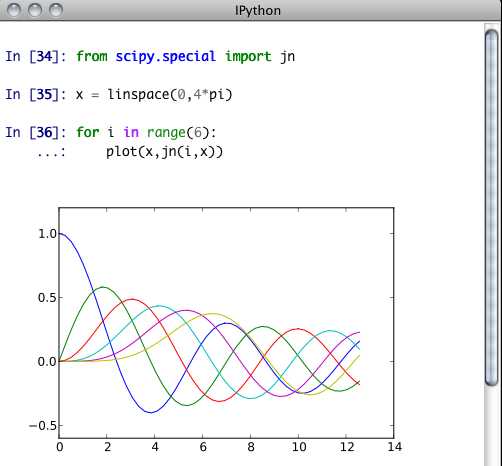This screenshot has width=502, height=466.
Task: Click the blue curve's peak at 1.0
Action: click(x=61, y=234)
